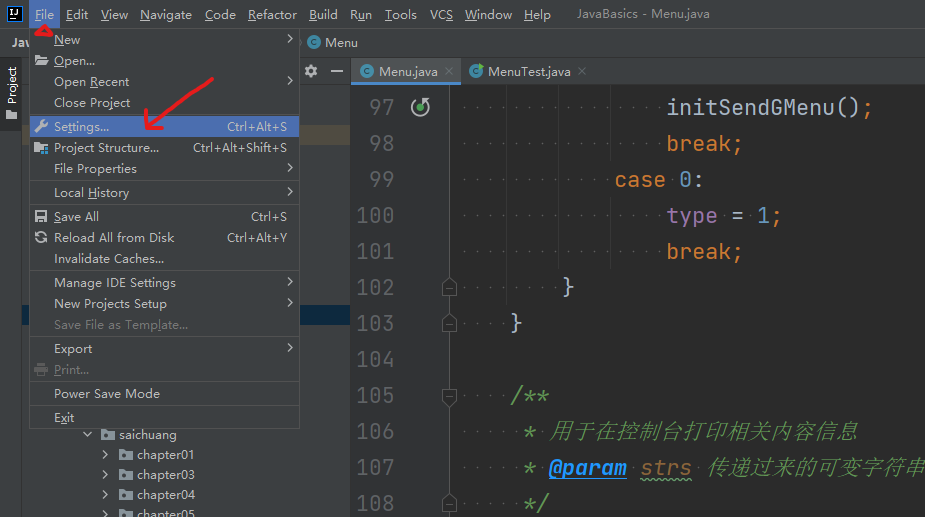Collapse the saichuang folder tree node
The height and width of the screenshot is (517, 925).
click(x=87, y=434)
